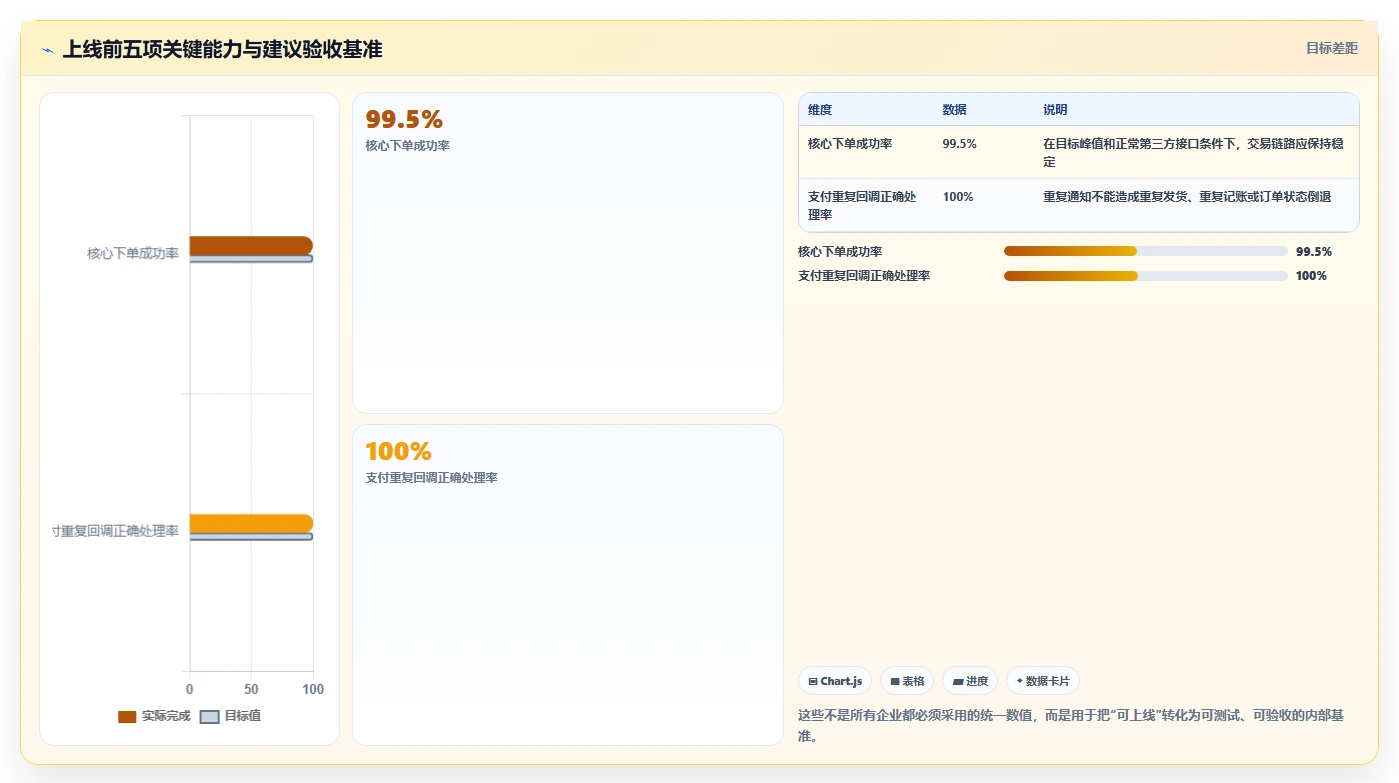Click the title 上线前五项关键能力与建议验收基准
The image size is (1399, 783).
click(x=222, y=49)
